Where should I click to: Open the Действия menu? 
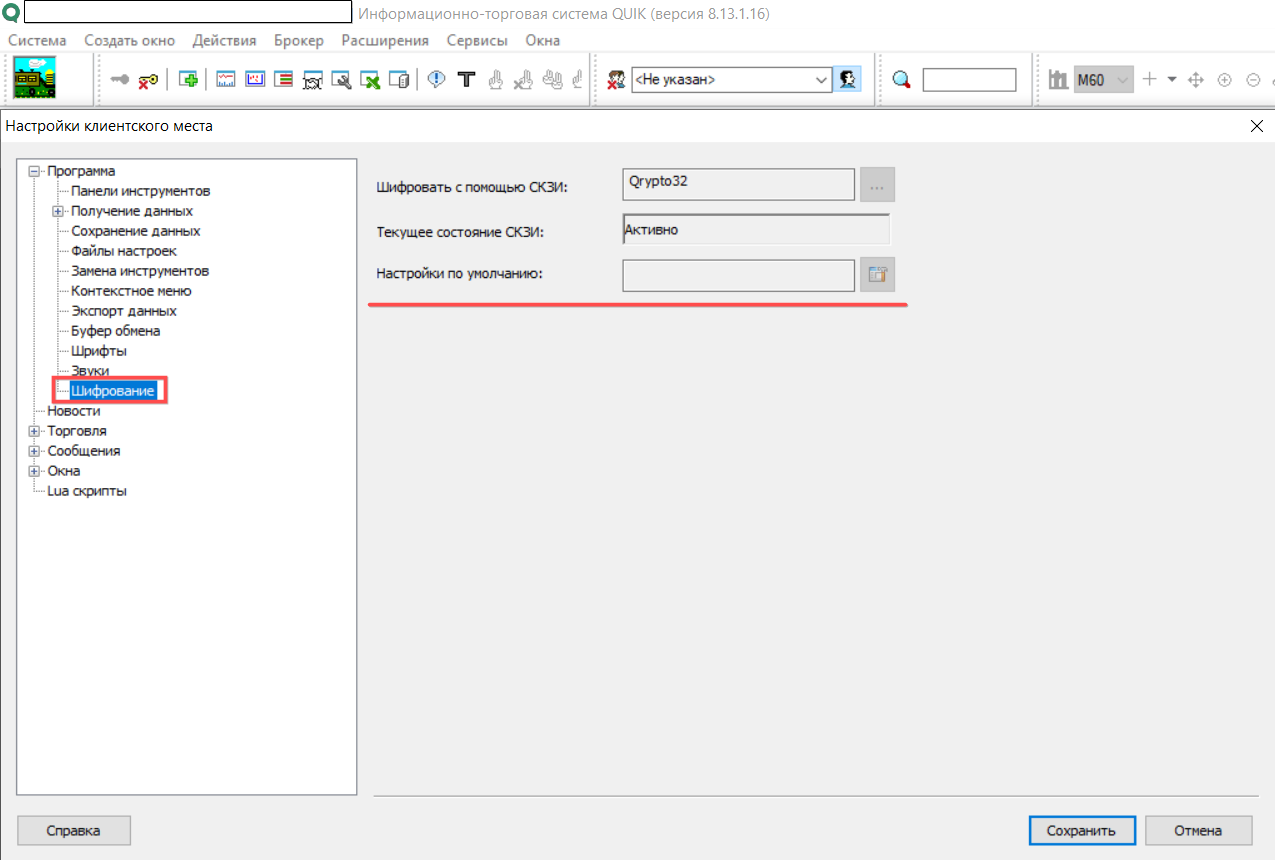[224, 40]
